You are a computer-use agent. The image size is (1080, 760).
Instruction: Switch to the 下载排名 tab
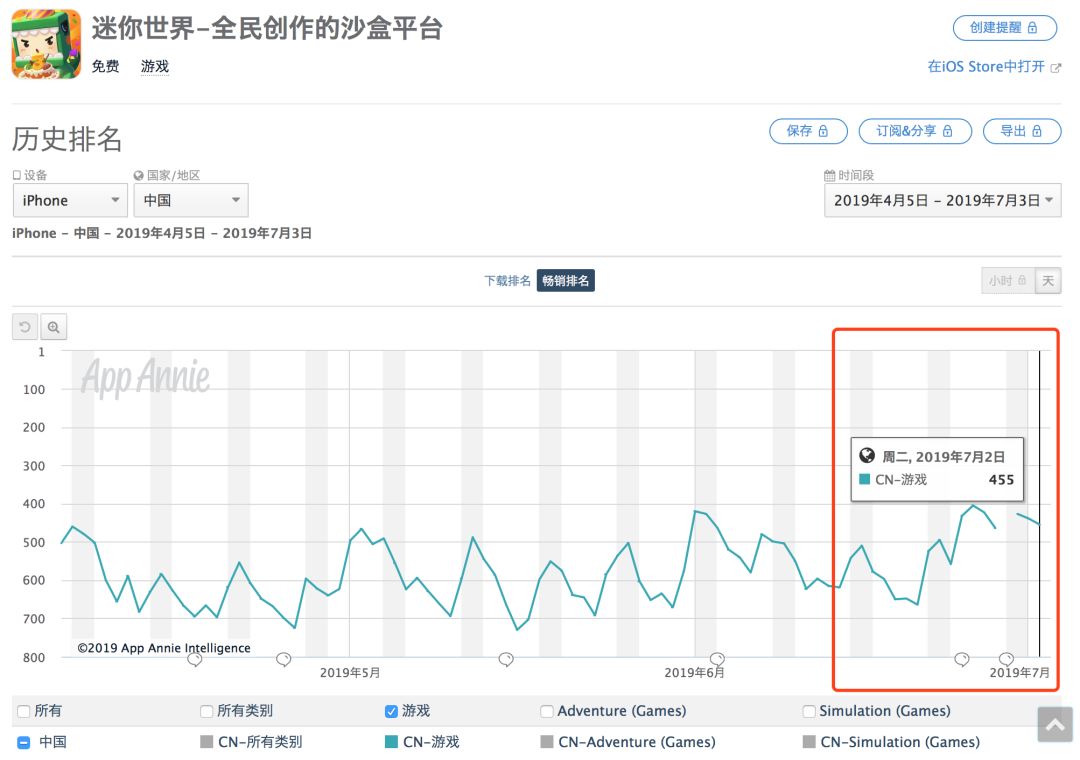tap(508, 280)
